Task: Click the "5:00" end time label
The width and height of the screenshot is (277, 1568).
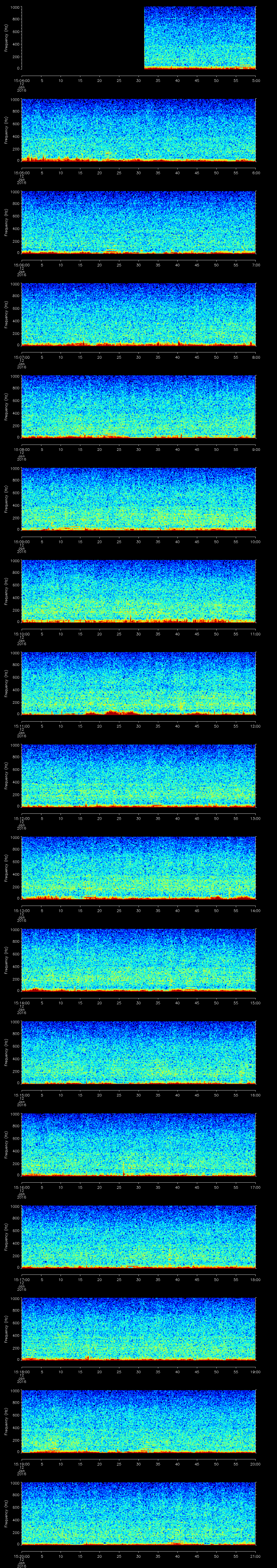Action: pyautogui.click(x=256, y=80)
